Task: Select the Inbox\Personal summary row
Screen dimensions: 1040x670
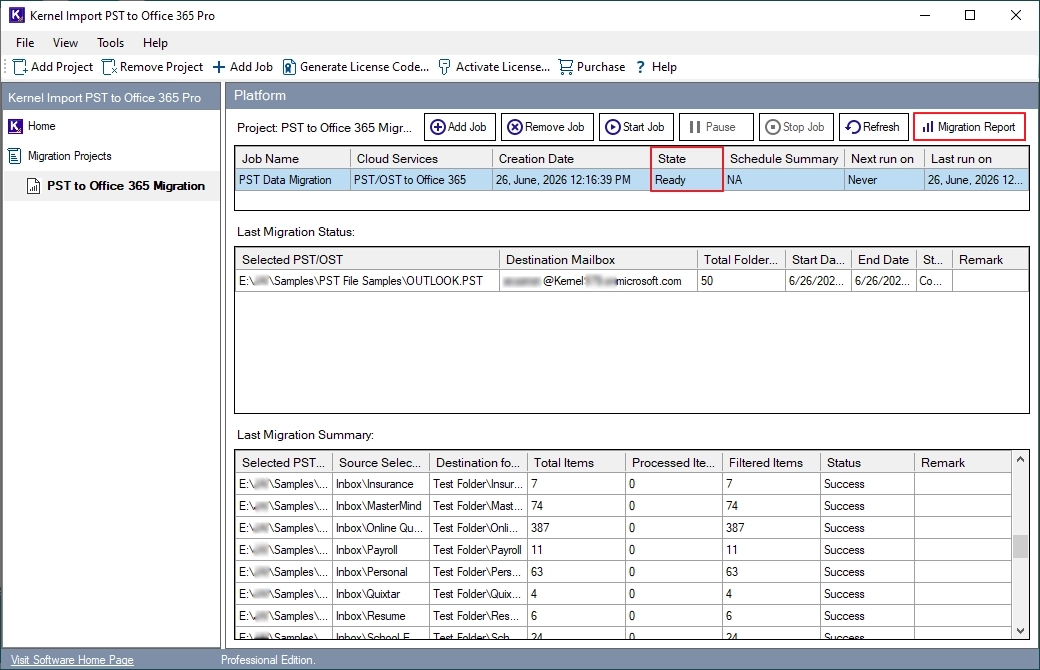Action: (623, 571)
